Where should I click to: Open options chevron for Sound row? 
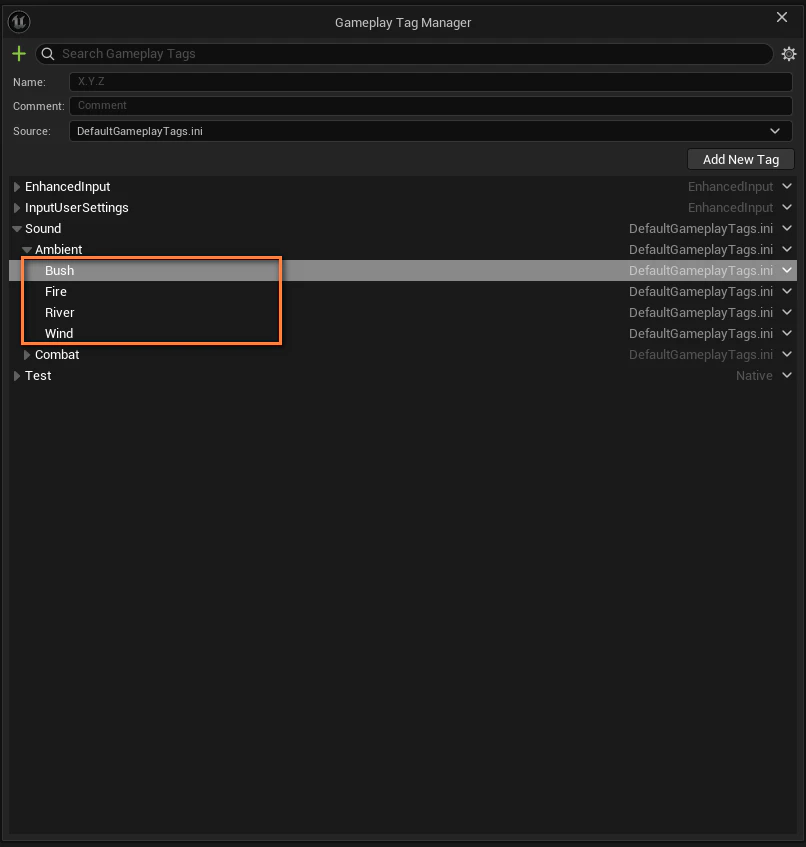click(787, 228)
